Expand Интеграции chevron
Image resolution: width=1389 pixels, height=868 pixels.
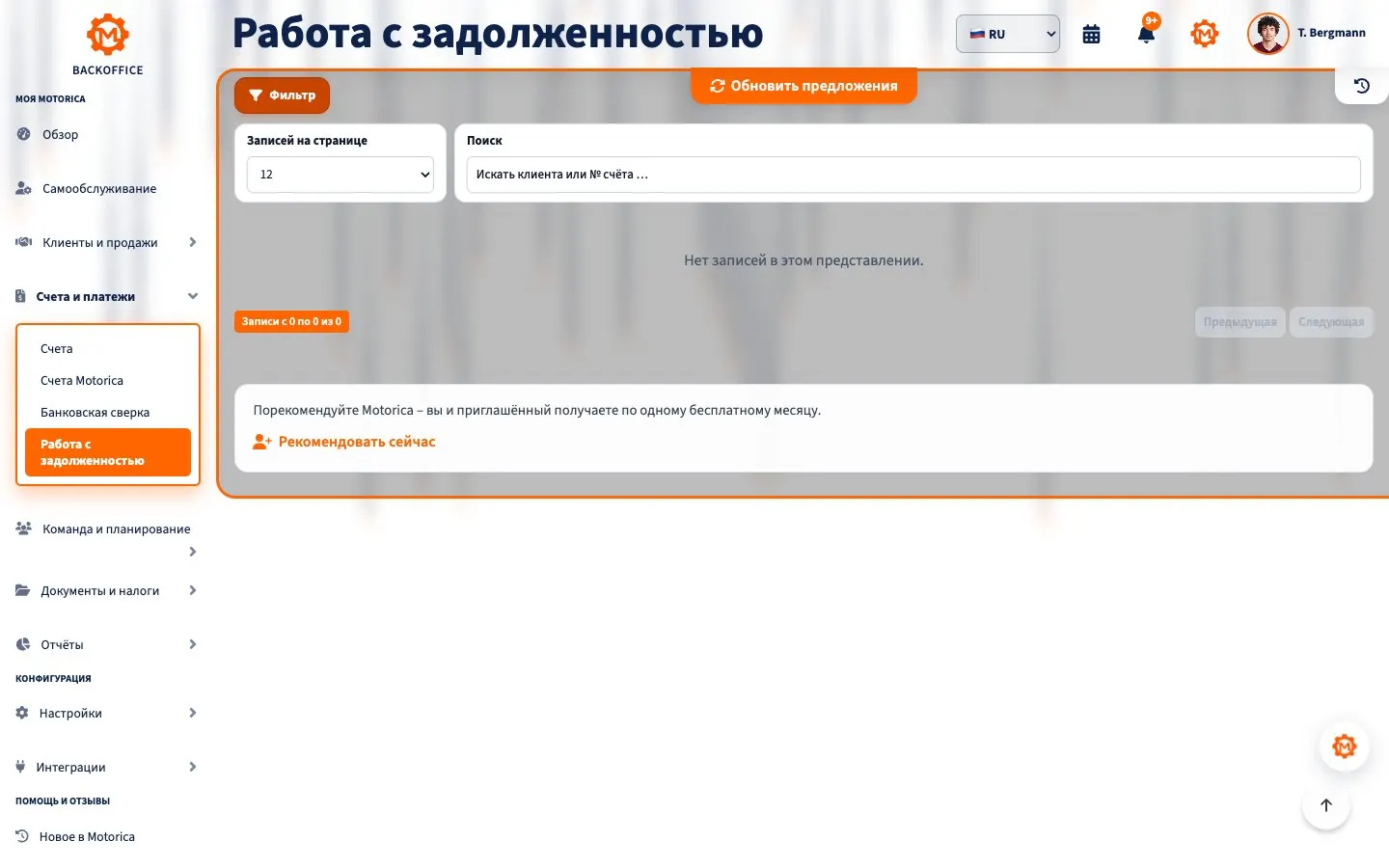tap(193, 767)
